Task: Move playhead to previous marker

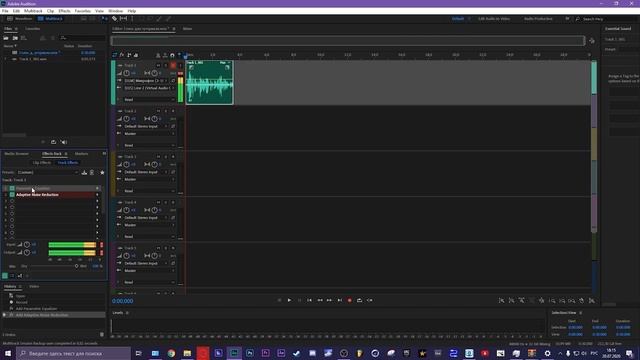Action: [x=309, y=300]
